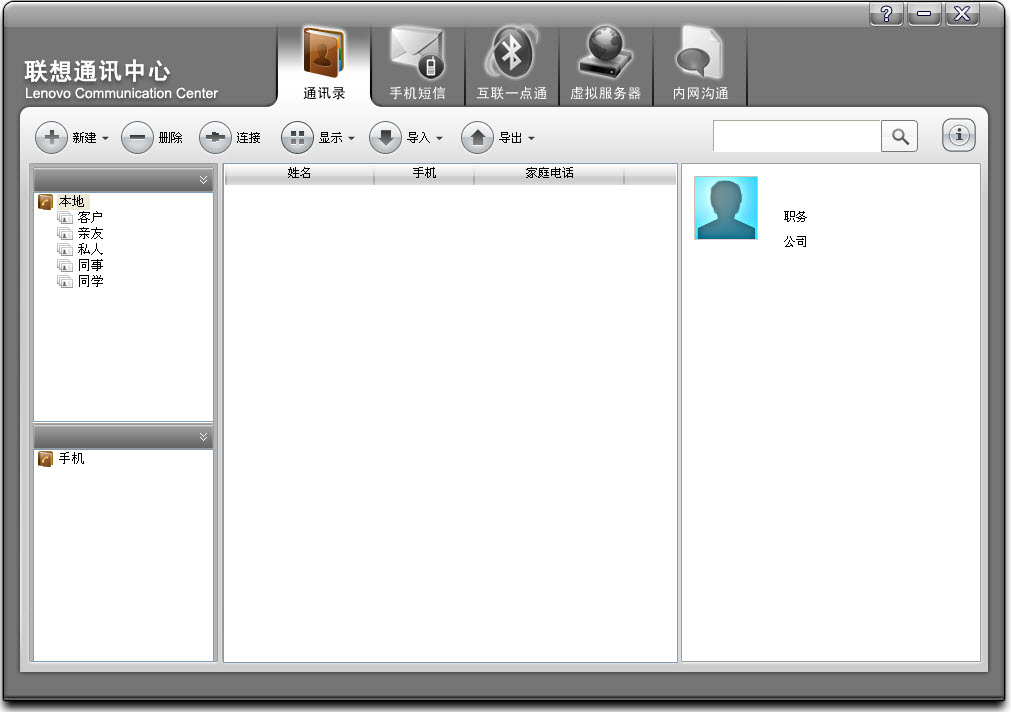The height and width of the screenshot is (712, 1011).
Task: Select the 亲友 group
Action: pyautogui.click(x=90, y=233)
